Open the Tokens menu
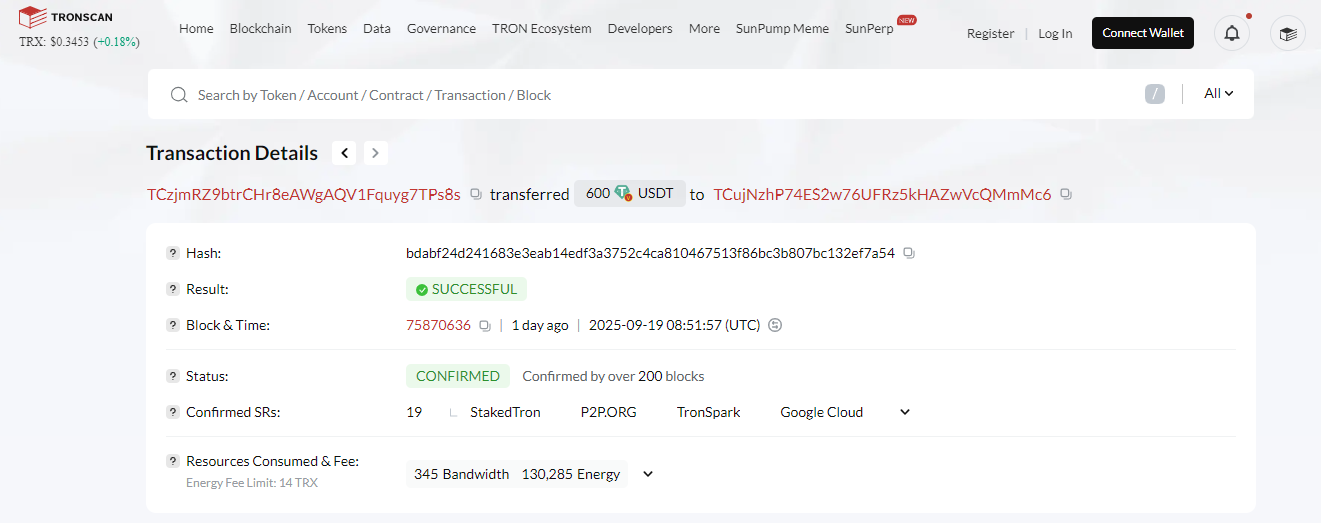 327,28
